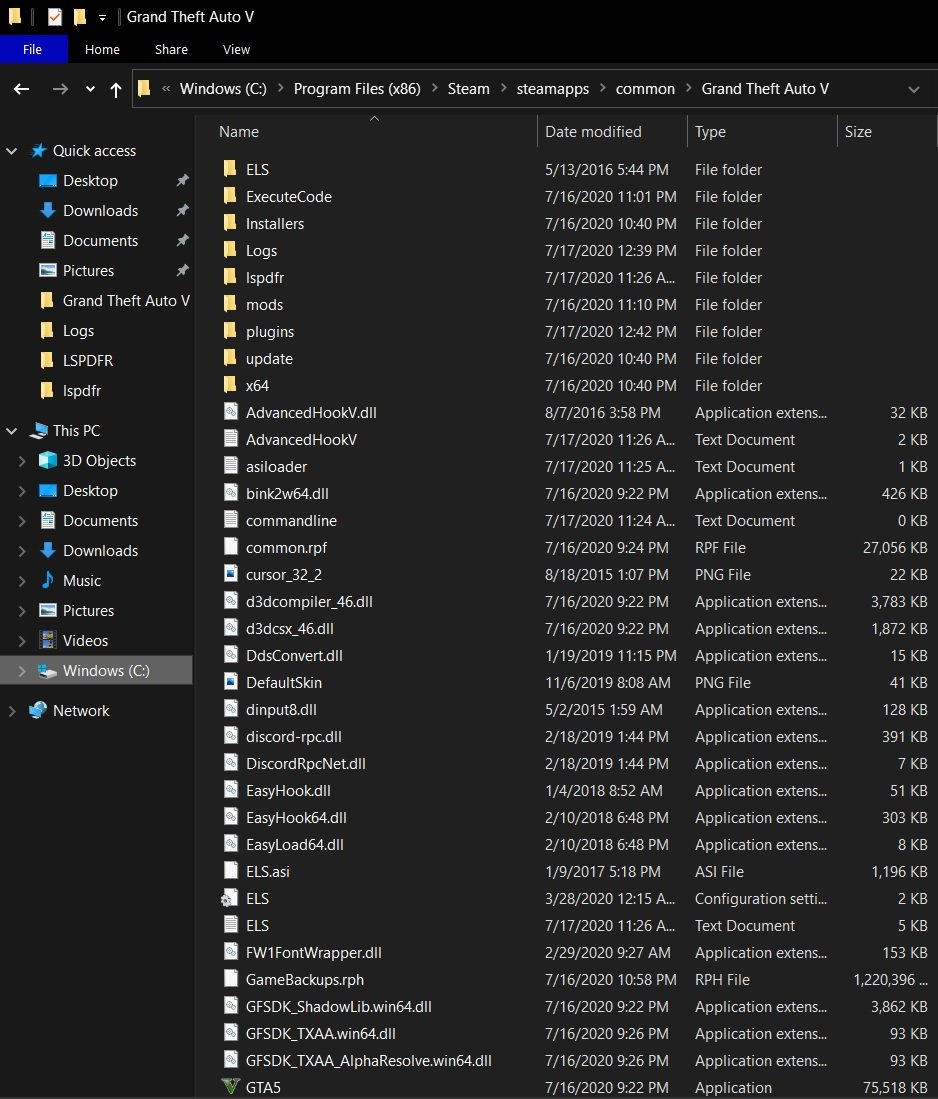Click New folder icon in title bar

pos(80,16)
